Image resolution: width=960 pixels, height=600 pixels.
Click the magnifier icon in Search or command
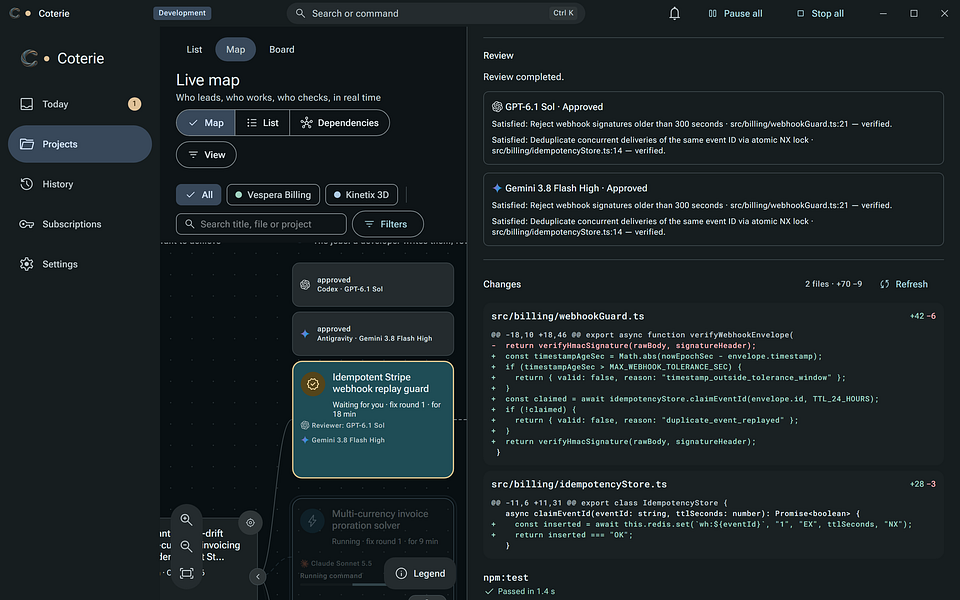[301, 13]
